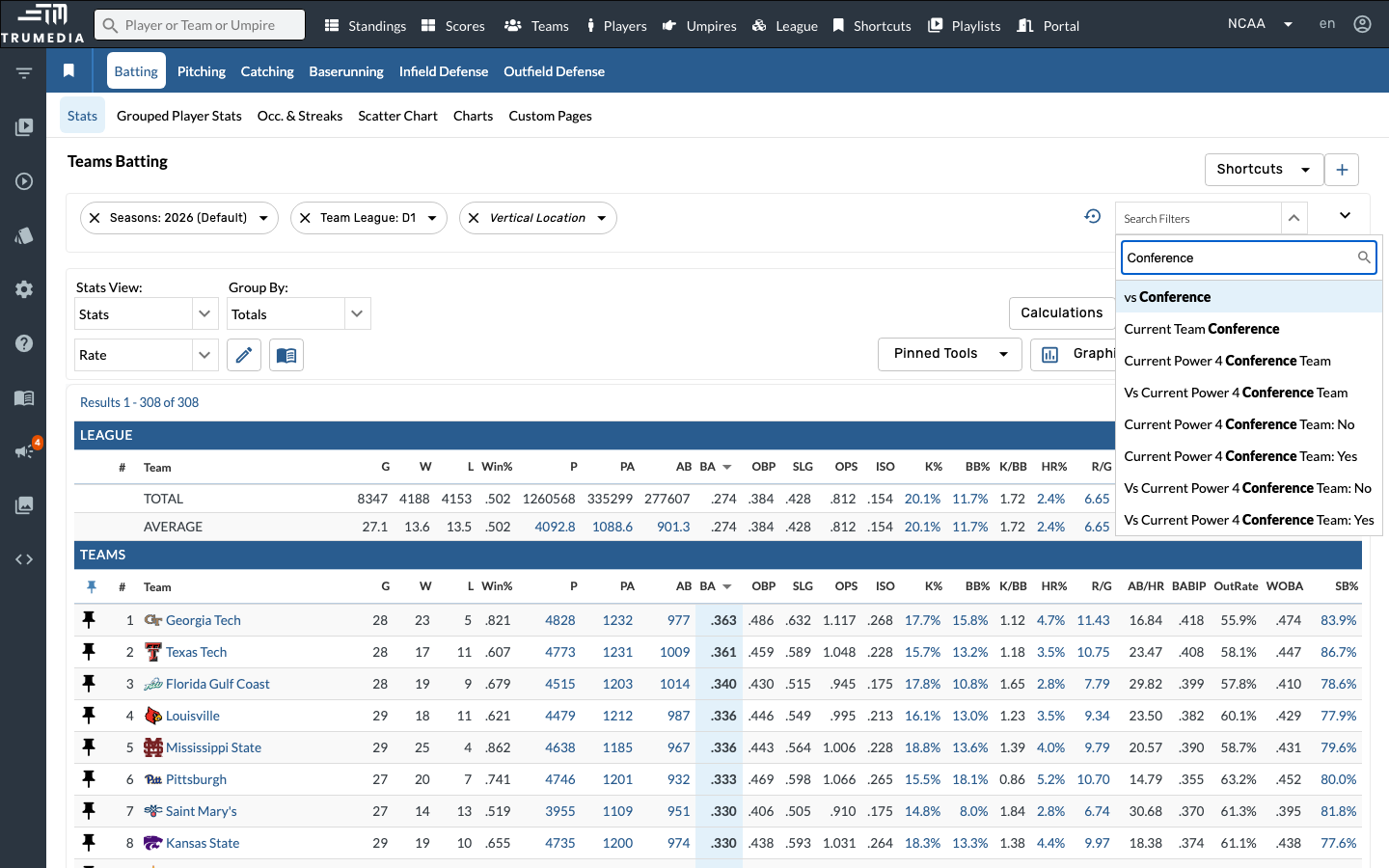The height and width of the screenshot is (868, 1389).
Task: Open the Umpires menu
Action: click(x=699, y=25)
